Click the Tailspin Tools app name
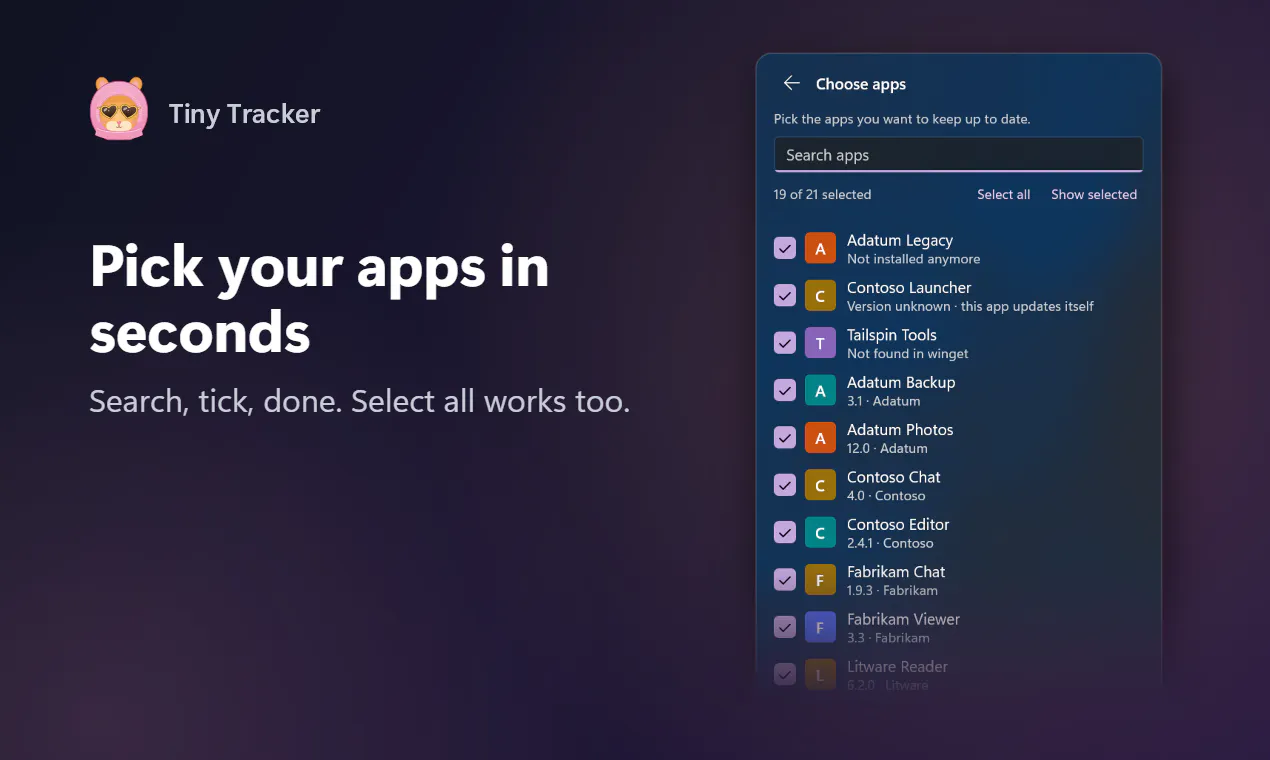This screenshot has height=760, width=1270. [892, 335]
